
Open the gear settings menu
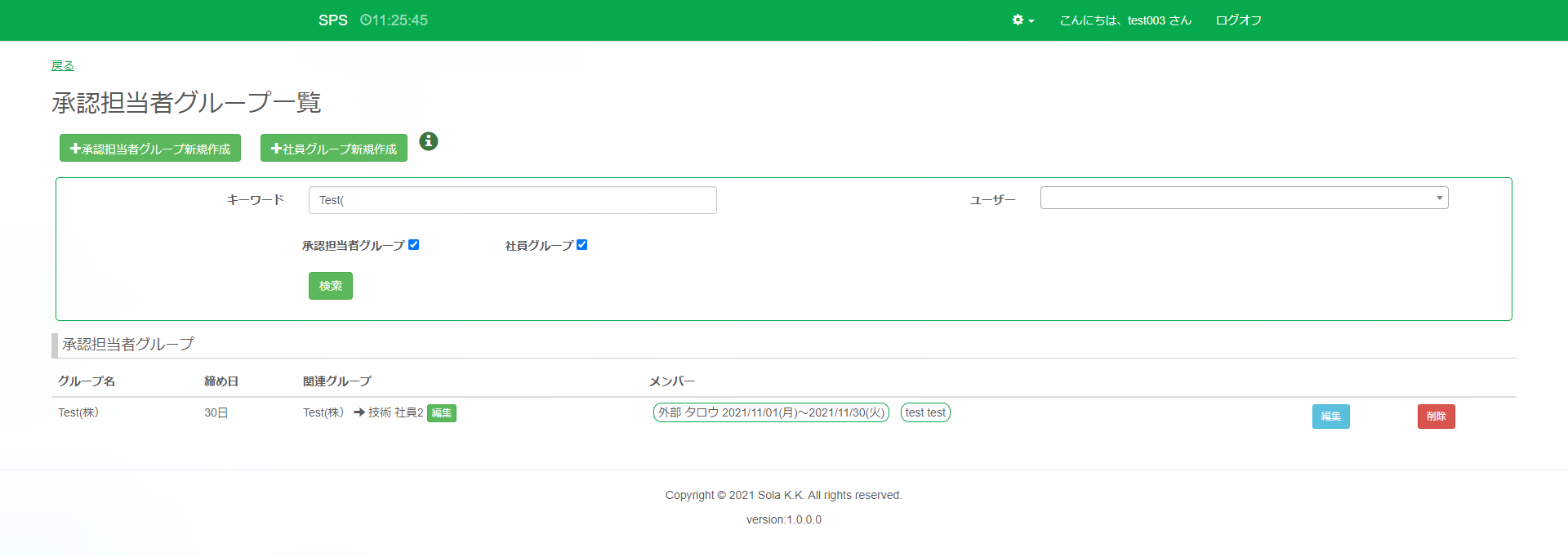pyautogui.click(x=1022, y=20)
